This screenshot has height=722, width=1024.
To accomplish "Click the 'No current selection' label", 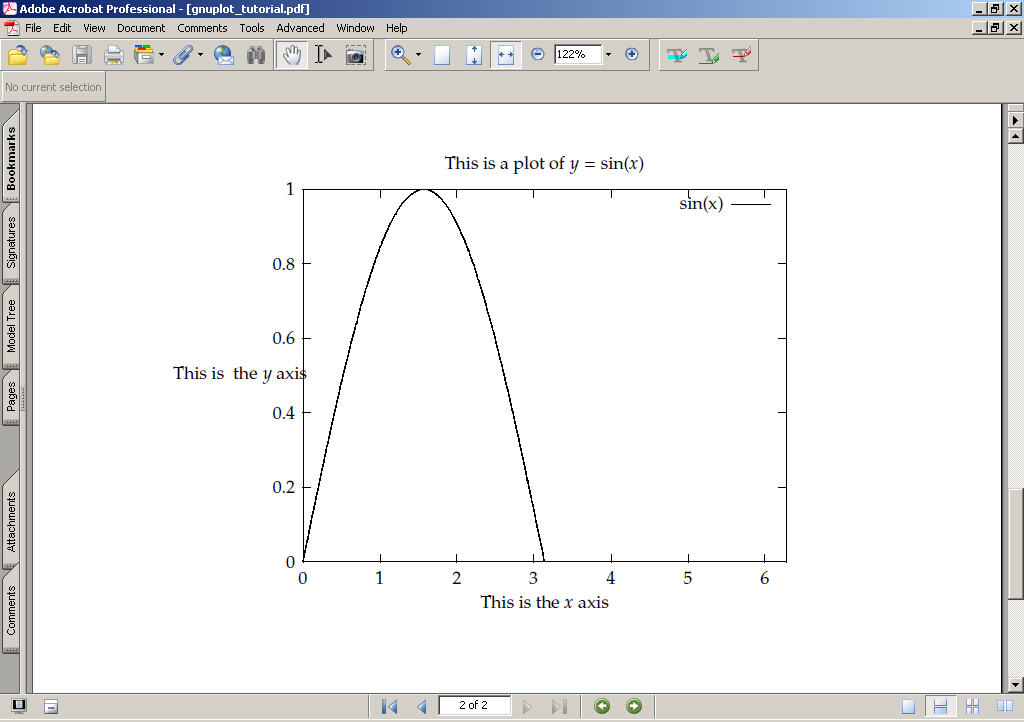I will pos(54,87).
